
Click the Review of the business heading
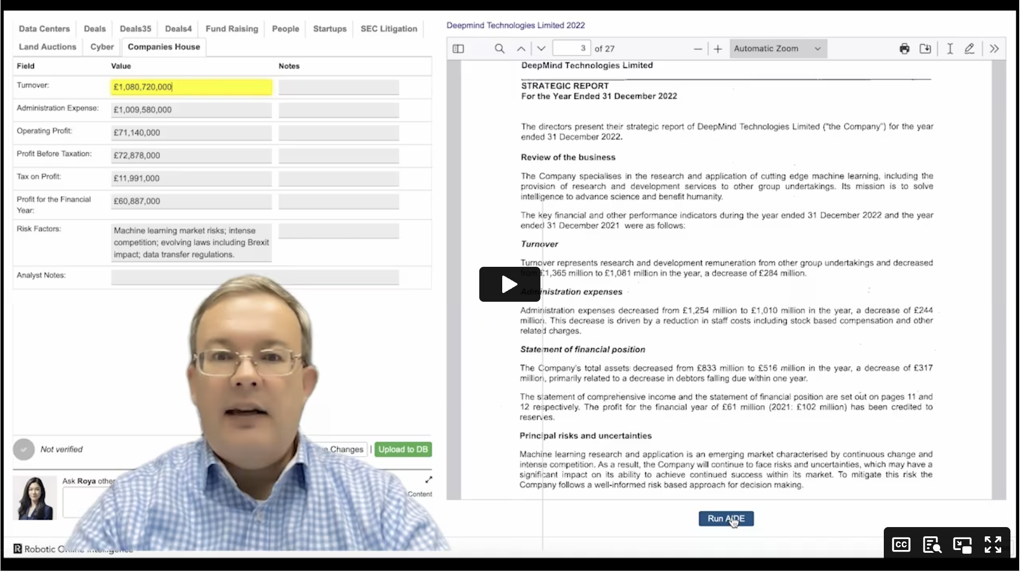[x=569, y=158]
